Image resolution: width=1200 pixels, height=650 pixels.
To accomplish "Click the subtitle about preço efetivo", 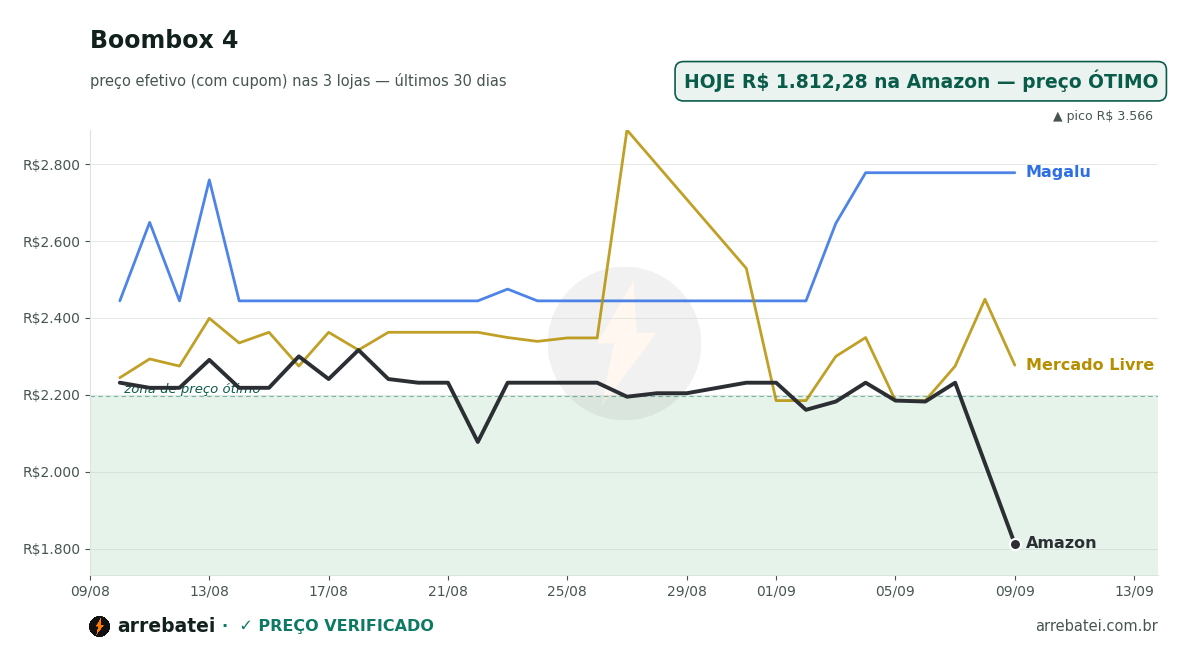I will tap(298, 81).
